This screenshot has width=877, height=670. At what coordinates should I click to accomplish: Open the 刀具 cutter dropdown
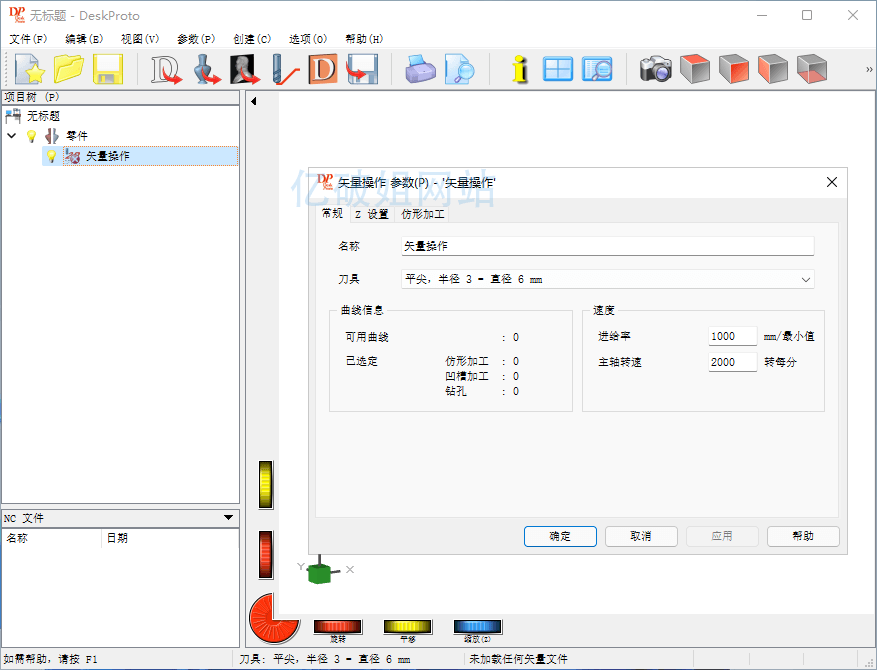click(806, 280)
